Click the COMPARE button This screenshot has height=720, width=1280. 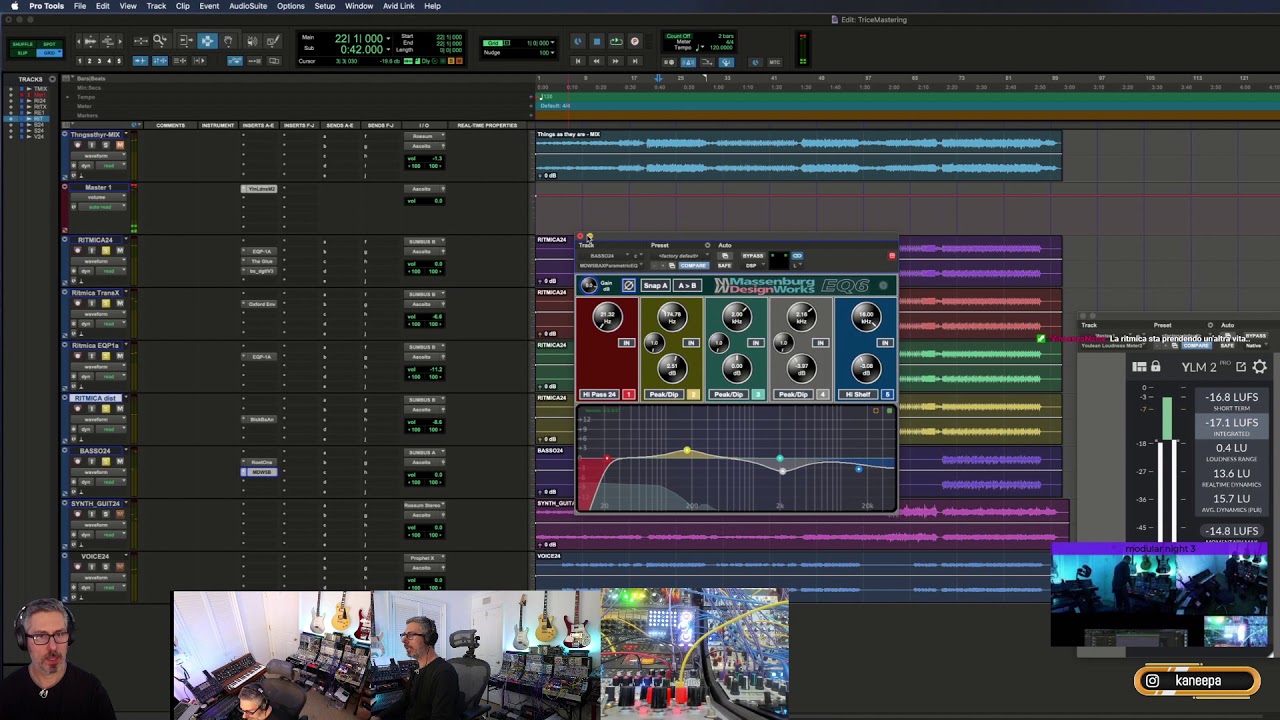[694, 265]
